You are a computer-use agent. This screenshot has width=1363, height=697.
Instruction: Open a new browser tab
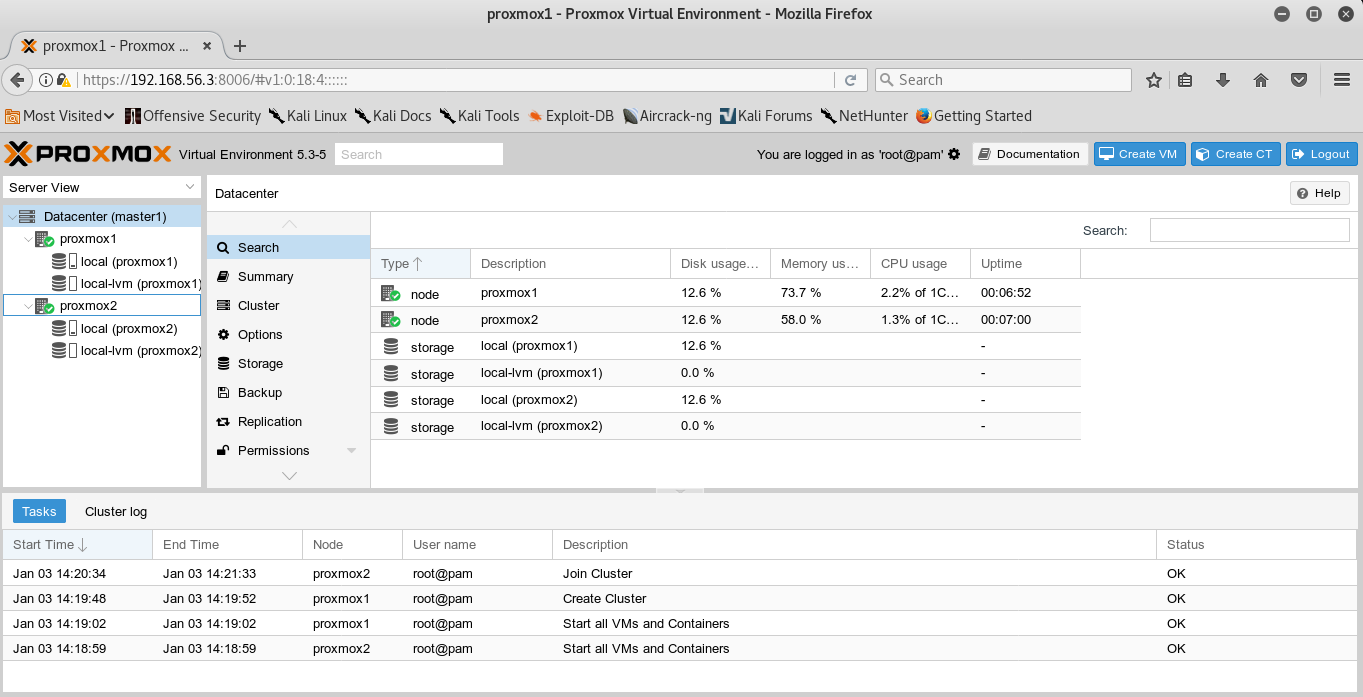240,46
